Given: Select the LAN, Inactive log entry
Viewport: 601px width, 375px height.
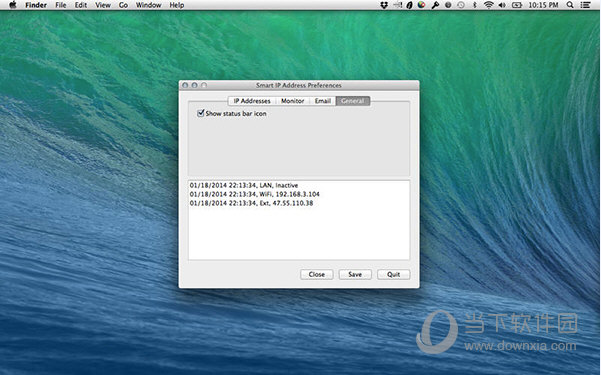Looking at the screenshot, I should click(x=244, y=185).
